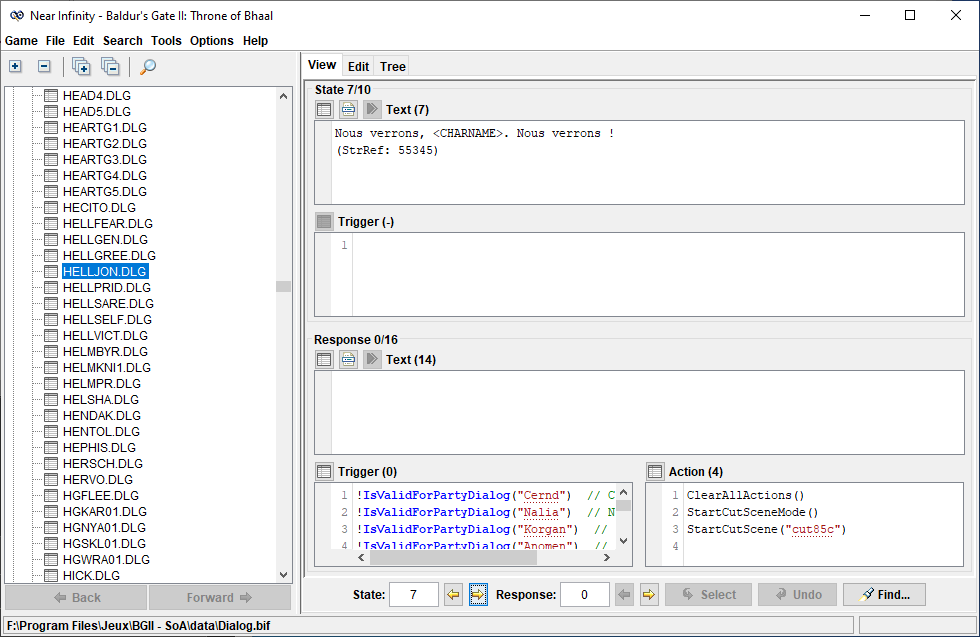Click the file icon of HELMPR.DLG

pos(51,383)
